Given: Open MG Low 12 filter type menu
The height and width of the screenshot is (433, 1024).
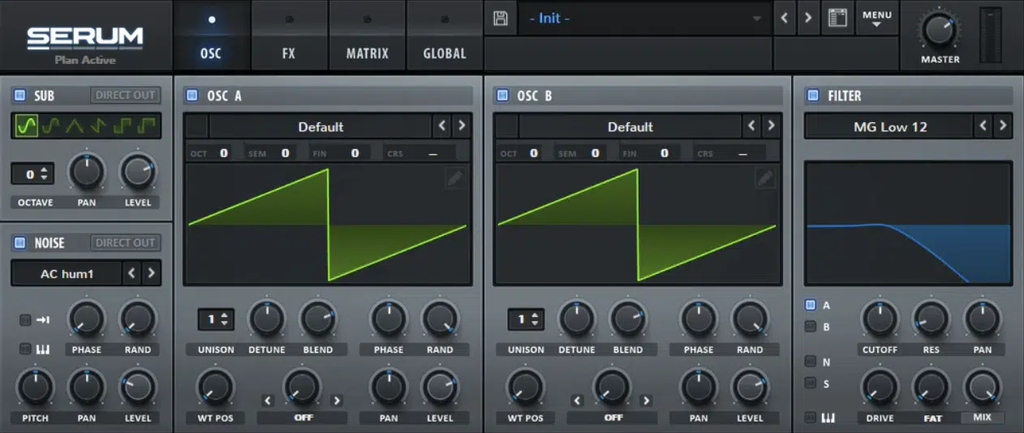Looking at the screenshot, I should point(889,127).
